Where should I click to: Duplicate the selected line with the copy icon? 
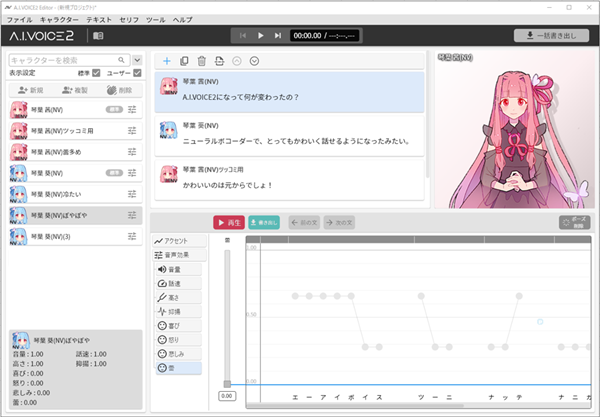point(184,61)
